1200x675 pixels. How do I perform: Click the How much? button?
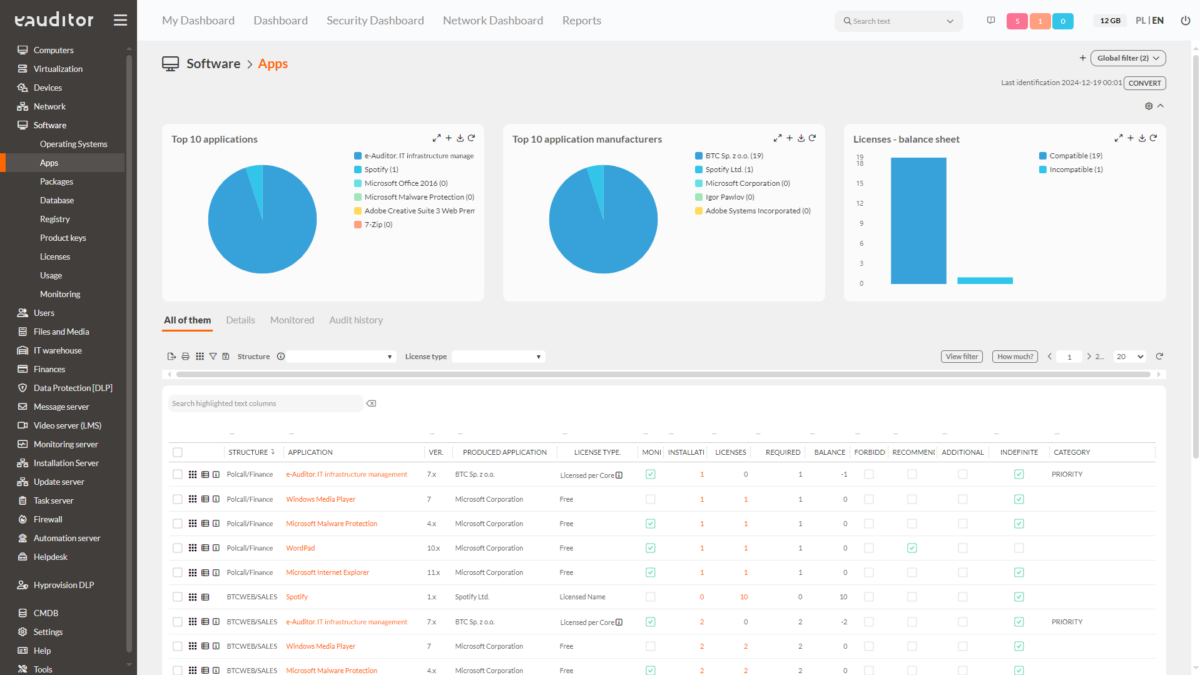(x=1015, y=356)
